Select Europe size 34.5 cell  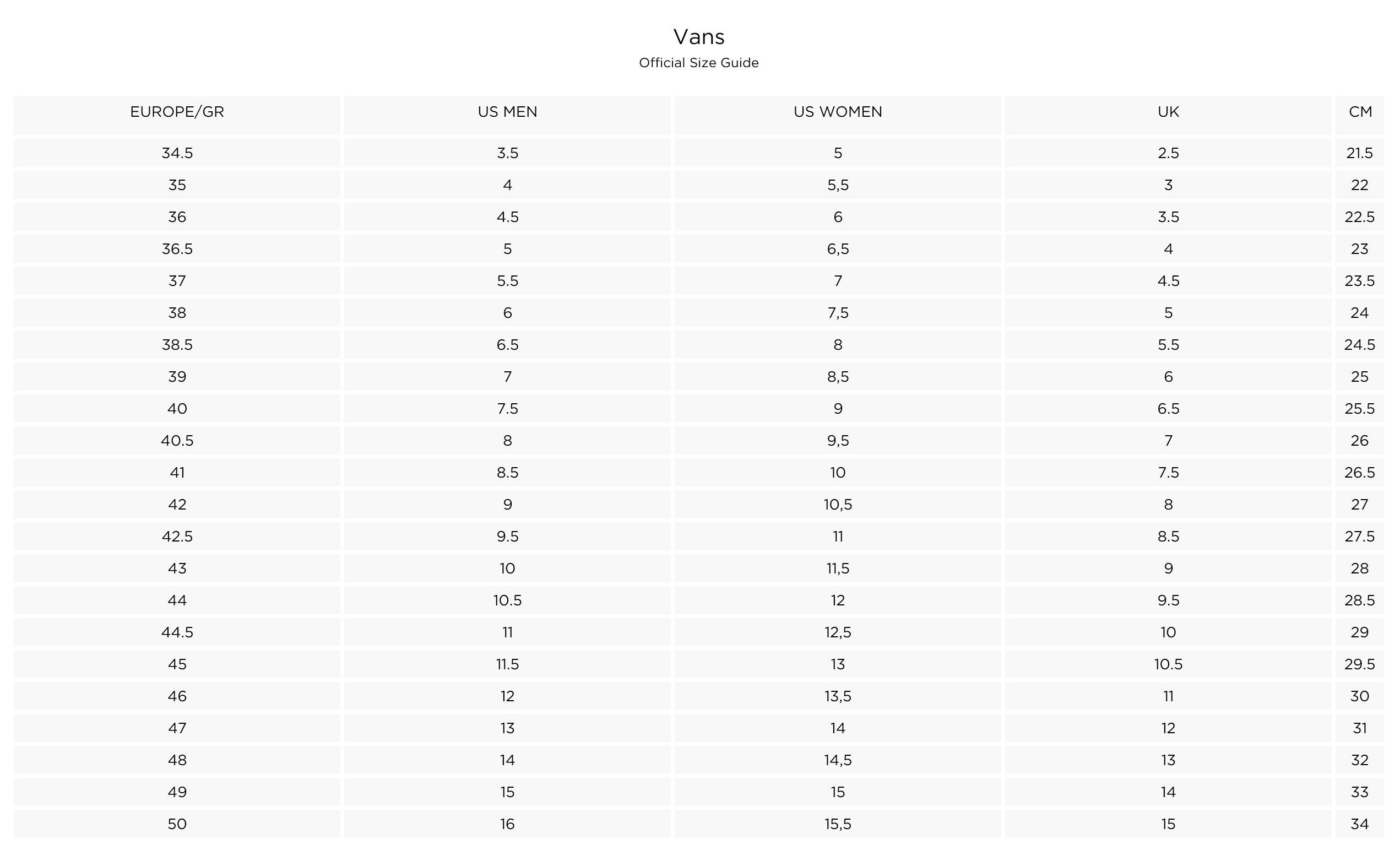click(x=177, y=153)
